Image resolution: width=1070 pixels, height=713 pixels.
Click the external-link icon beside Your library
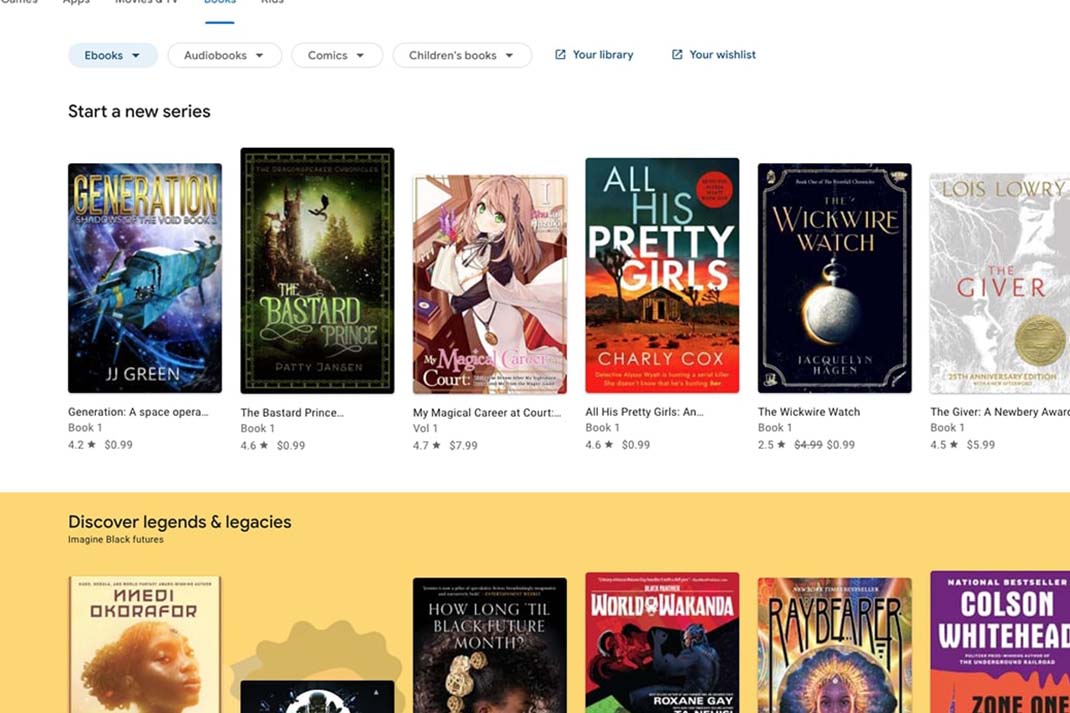(560, 55)
